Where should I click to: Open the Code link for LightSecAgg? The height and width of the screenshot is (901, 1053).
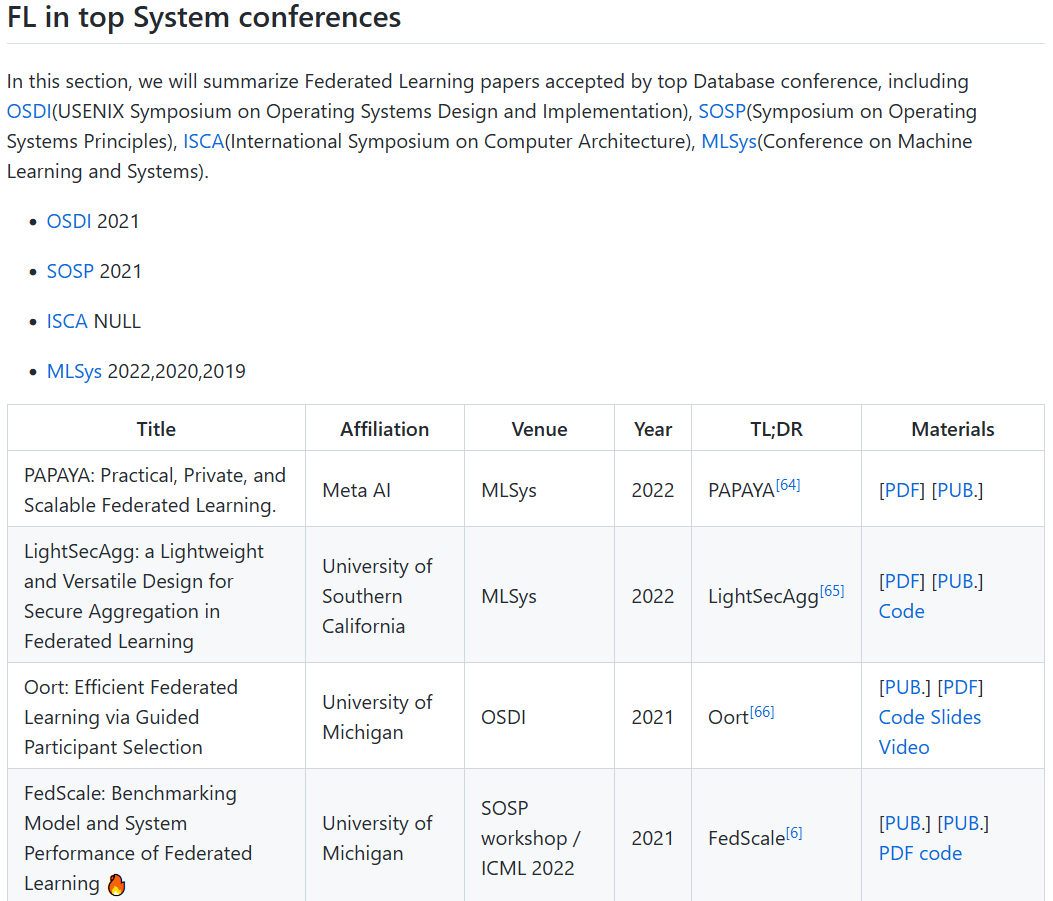(x=901, y=611)
